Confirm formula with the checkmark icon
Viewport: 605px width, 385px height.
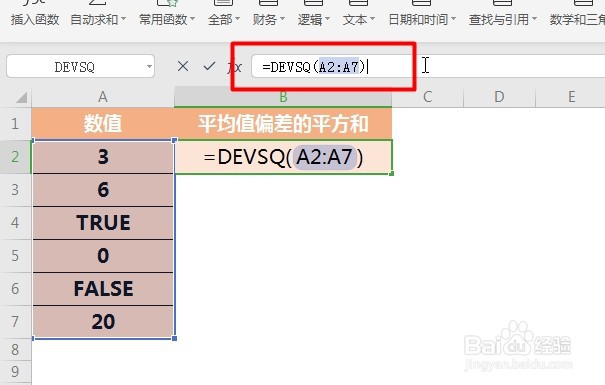click(209, 66)
